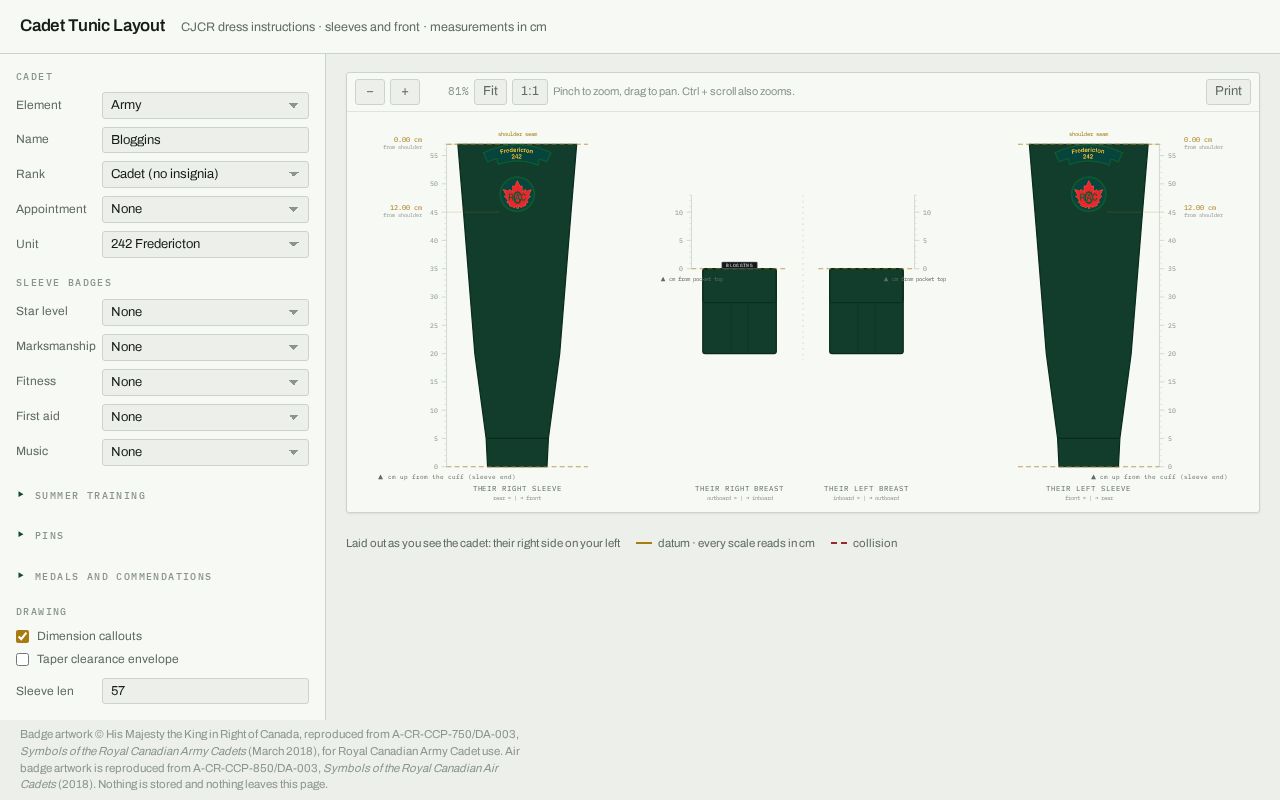Screen dimensions: 1280x800
Task: Open the Appointment dropdown
Action: (205, 209)
